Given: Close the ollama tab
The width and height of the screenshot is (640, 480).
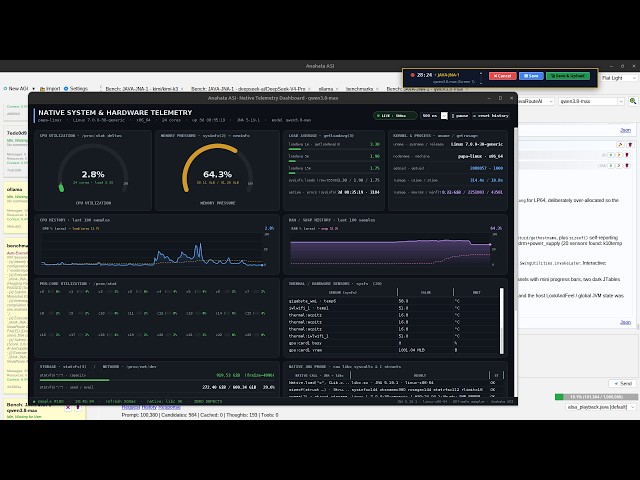Looking at the screenshot, I should pyautogui.click(x=337, y=89).
